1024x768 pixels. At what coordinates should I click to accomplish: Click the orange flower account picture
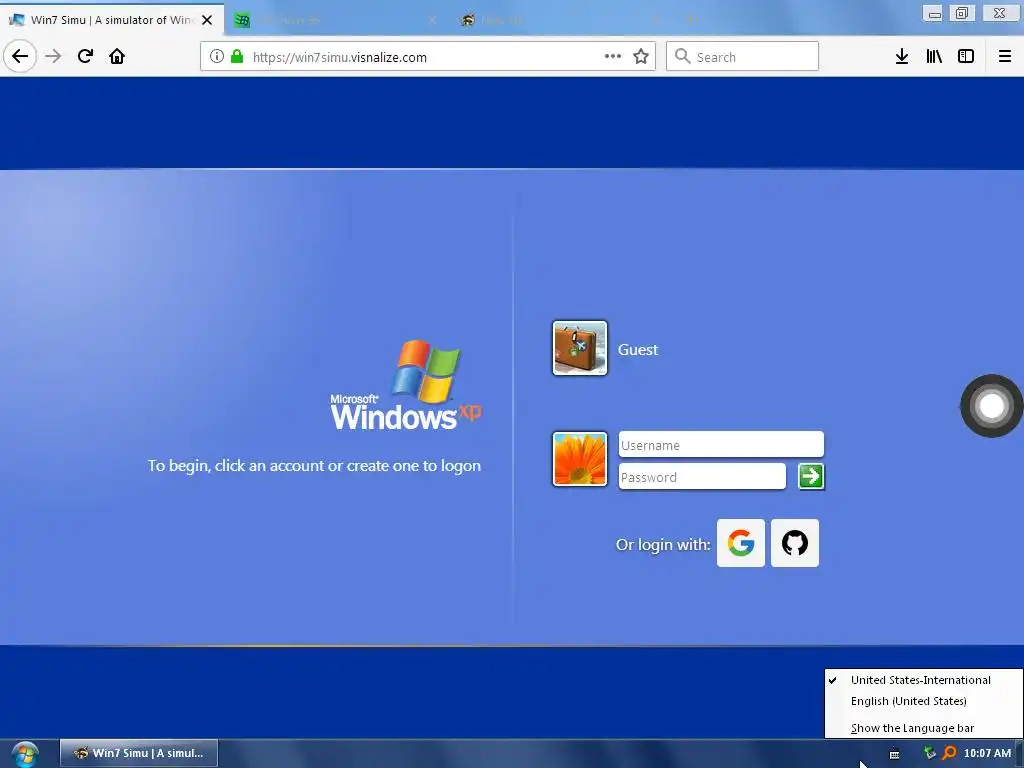[x=580, y=459]
